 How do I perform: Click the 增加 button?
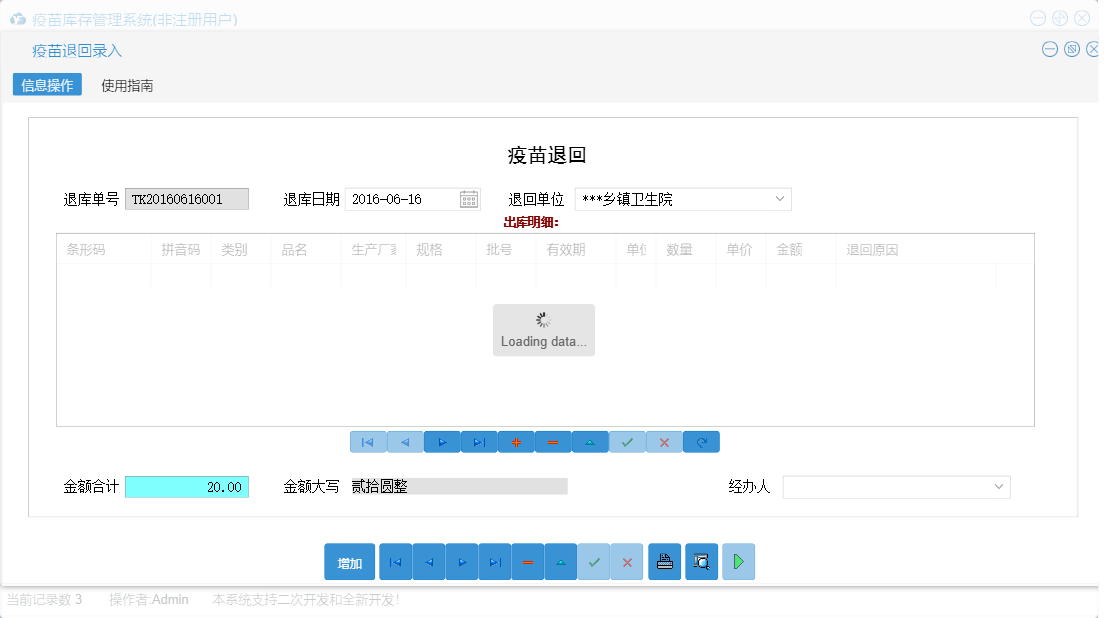(349, 561)
